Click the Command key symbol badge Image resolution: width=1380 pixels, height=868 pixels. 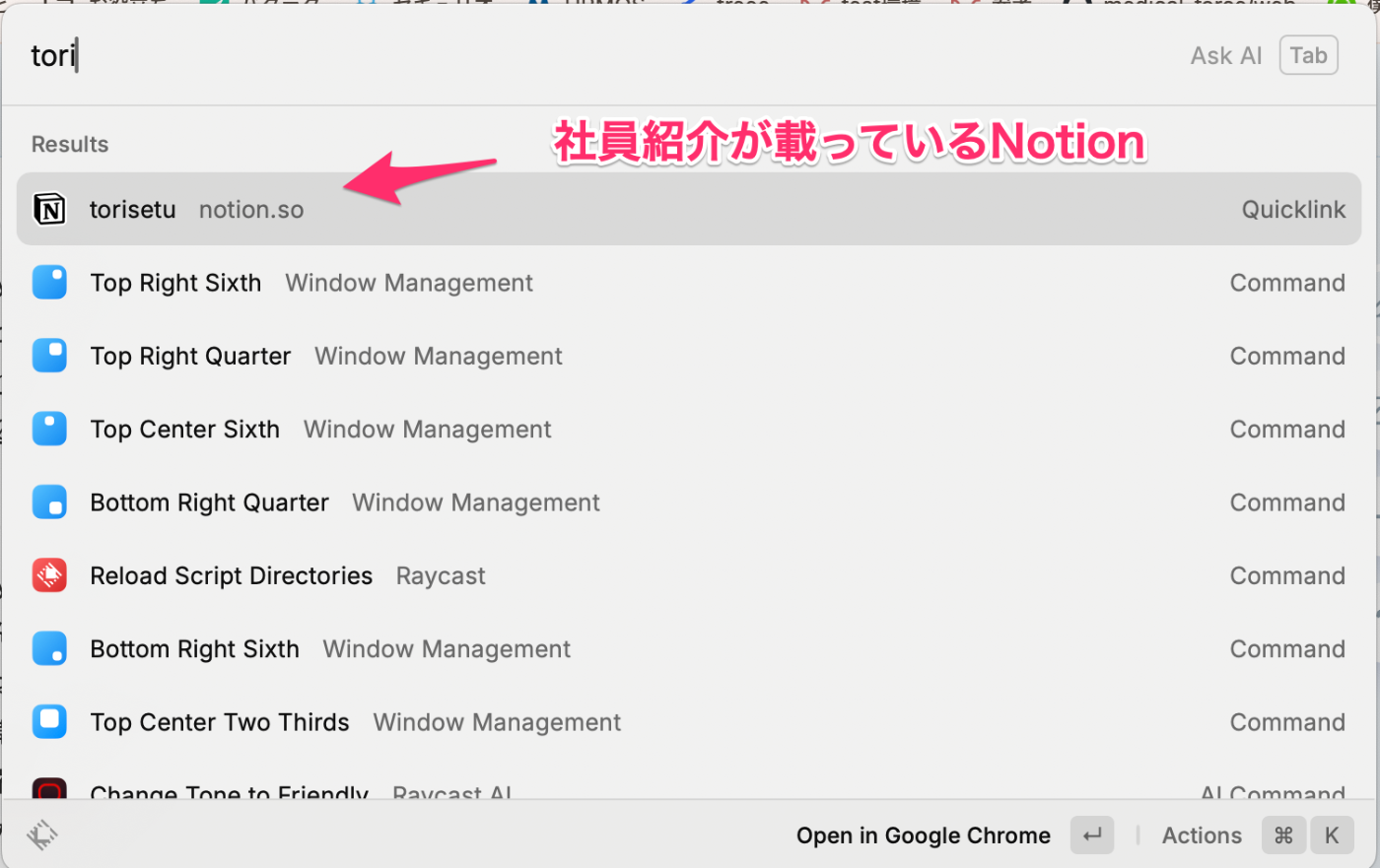[x=1283, y=835]
